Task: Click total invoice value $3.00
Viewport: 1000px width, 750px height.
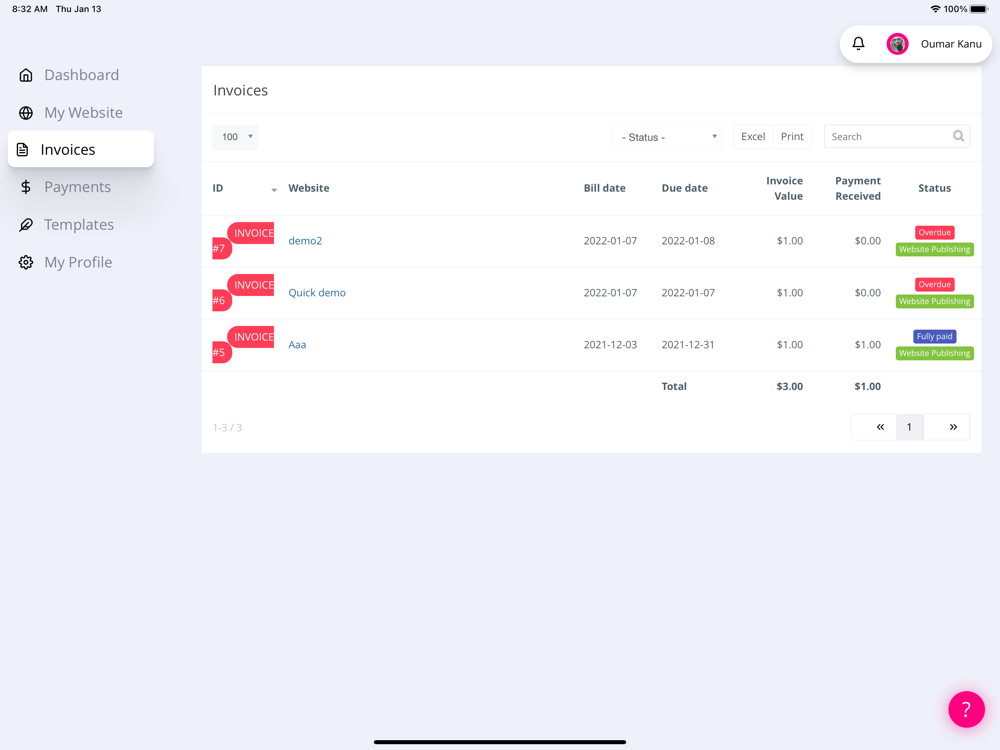Action: coord(790,386)
